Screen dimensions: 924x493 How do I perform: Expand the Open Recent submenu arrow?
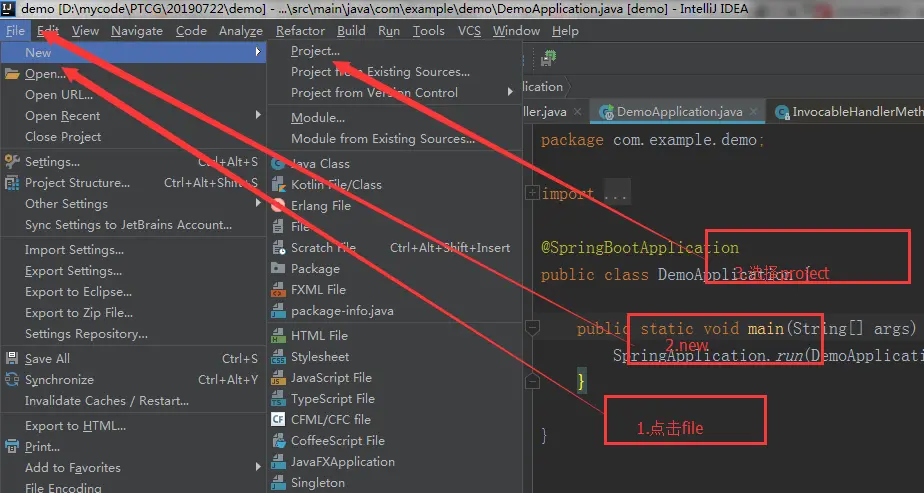point(258,115)
